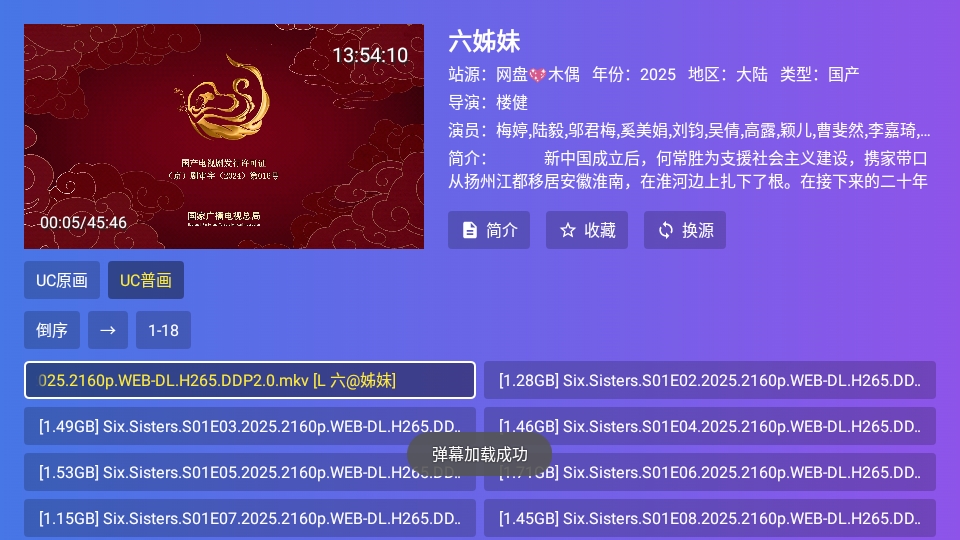Image resolution: width=960 pixels, height=540 pixels.
Task: Toggle 倒序 episode order
Action: coord(51,330)
